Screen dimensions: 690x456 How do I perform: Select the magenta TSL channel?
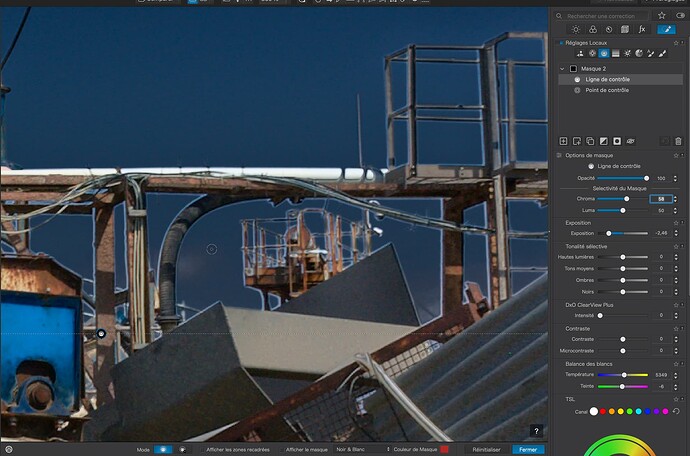[x=665, y=412]
